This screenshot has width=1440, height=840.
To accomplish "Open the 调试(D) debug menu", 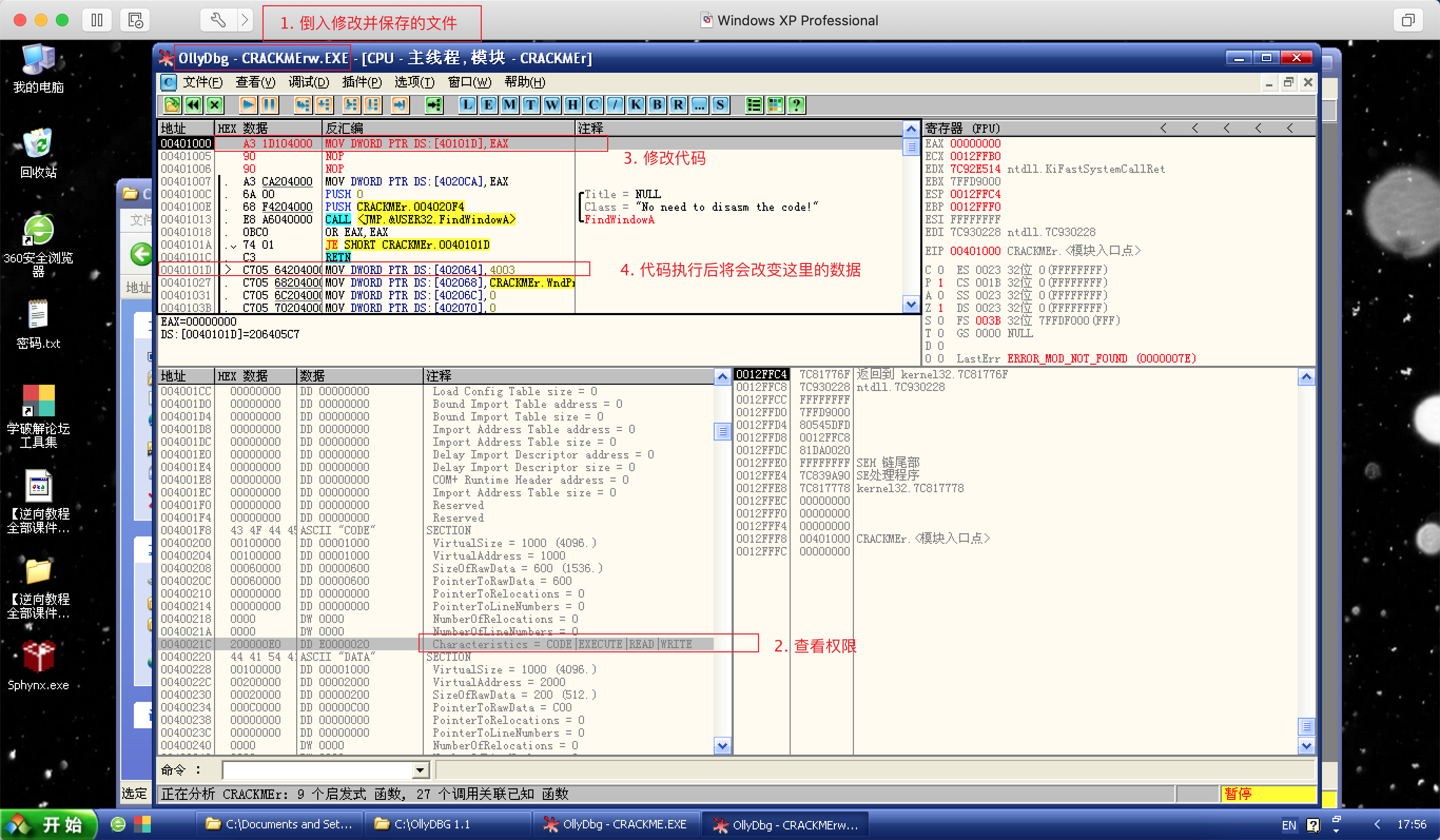I will click(308, 82).
